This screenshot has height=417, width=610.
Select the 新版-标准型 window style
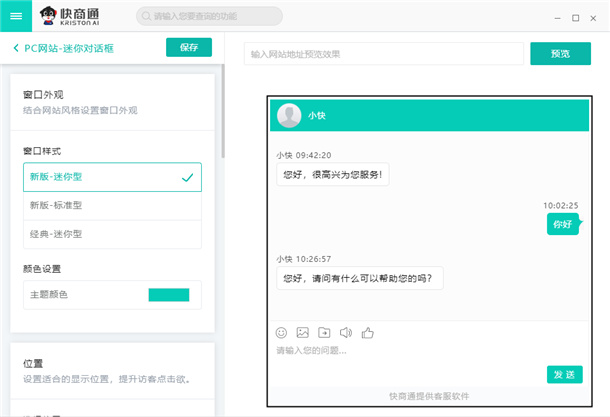(112, 205)
